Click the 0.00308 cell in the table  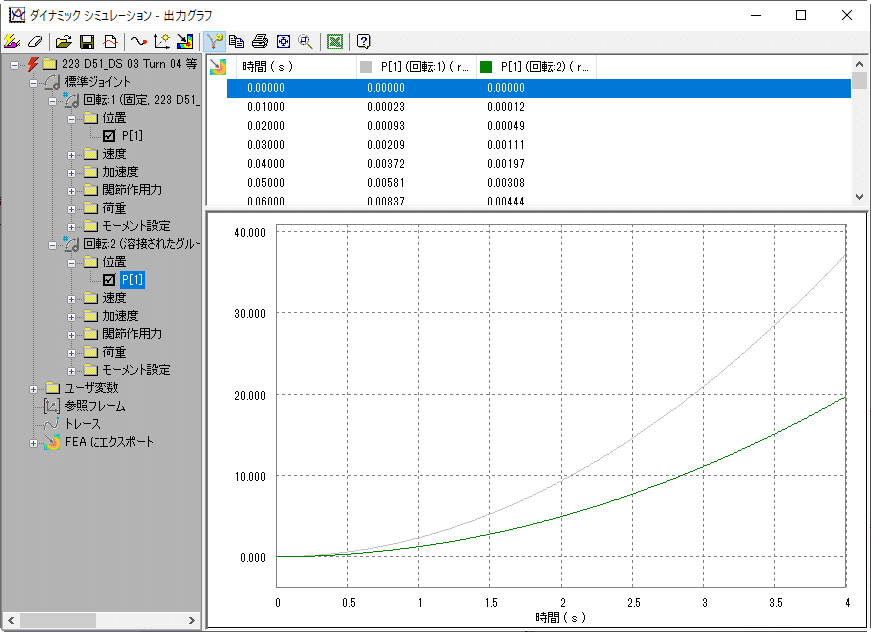click(x=506, y=183)
